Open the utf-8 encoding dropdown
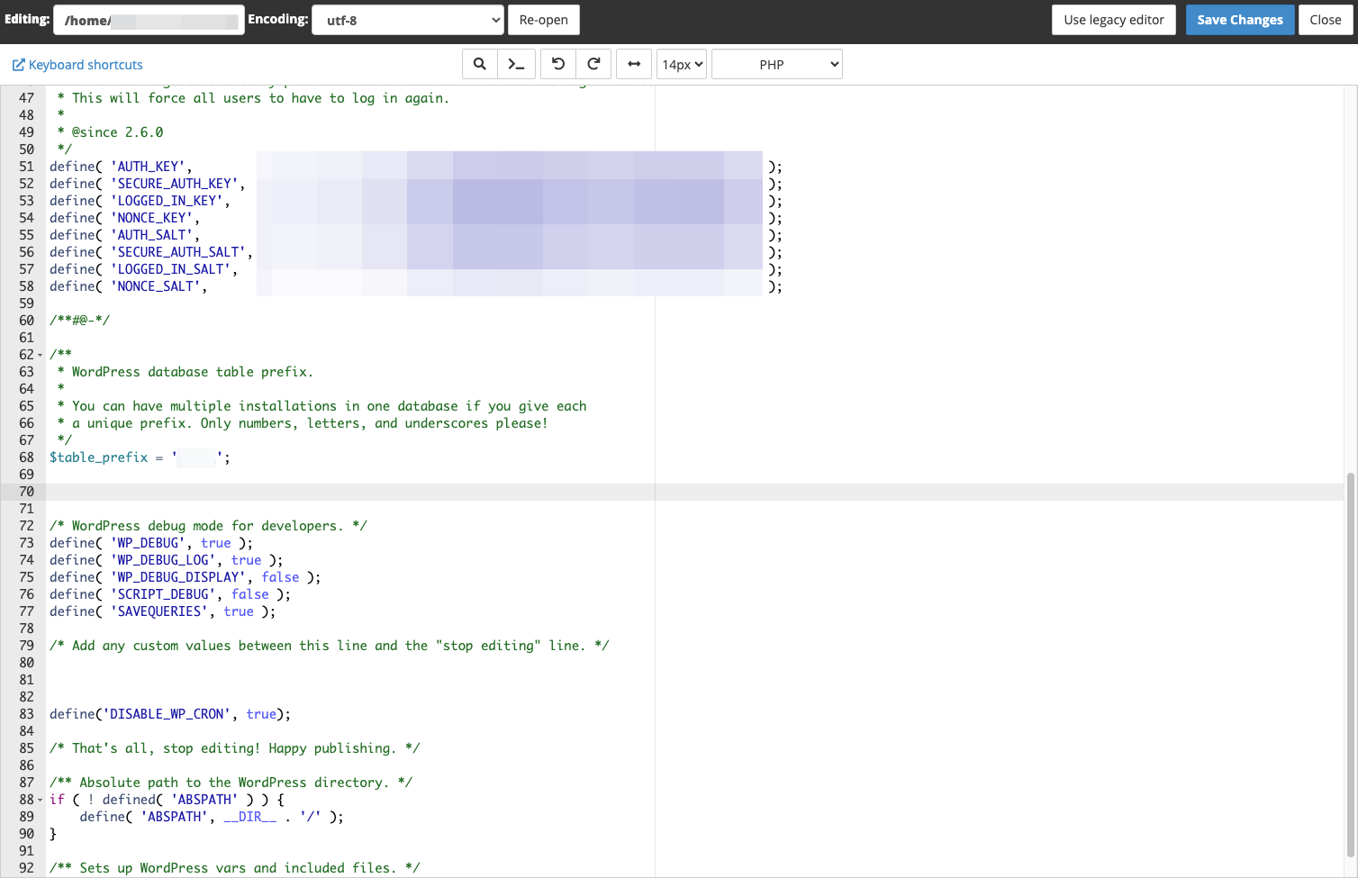This screenshot has height=896, width=1358. click(x=408, y=20)
